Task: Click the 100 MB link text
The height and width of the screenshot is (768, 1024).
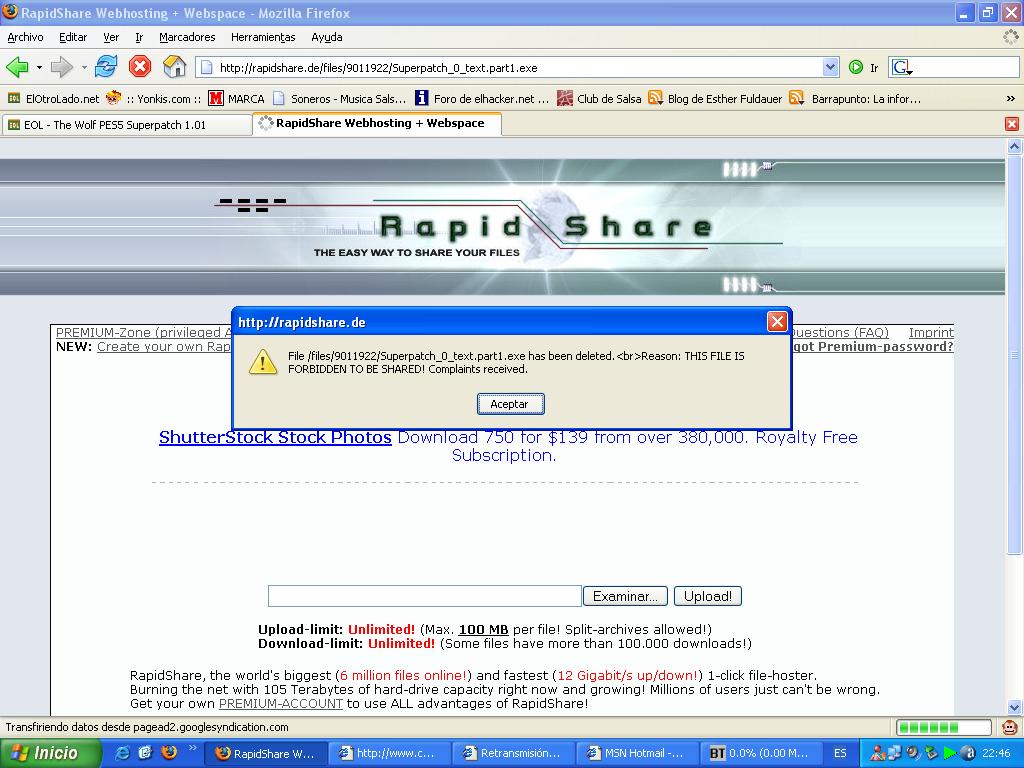Action: 483,630
